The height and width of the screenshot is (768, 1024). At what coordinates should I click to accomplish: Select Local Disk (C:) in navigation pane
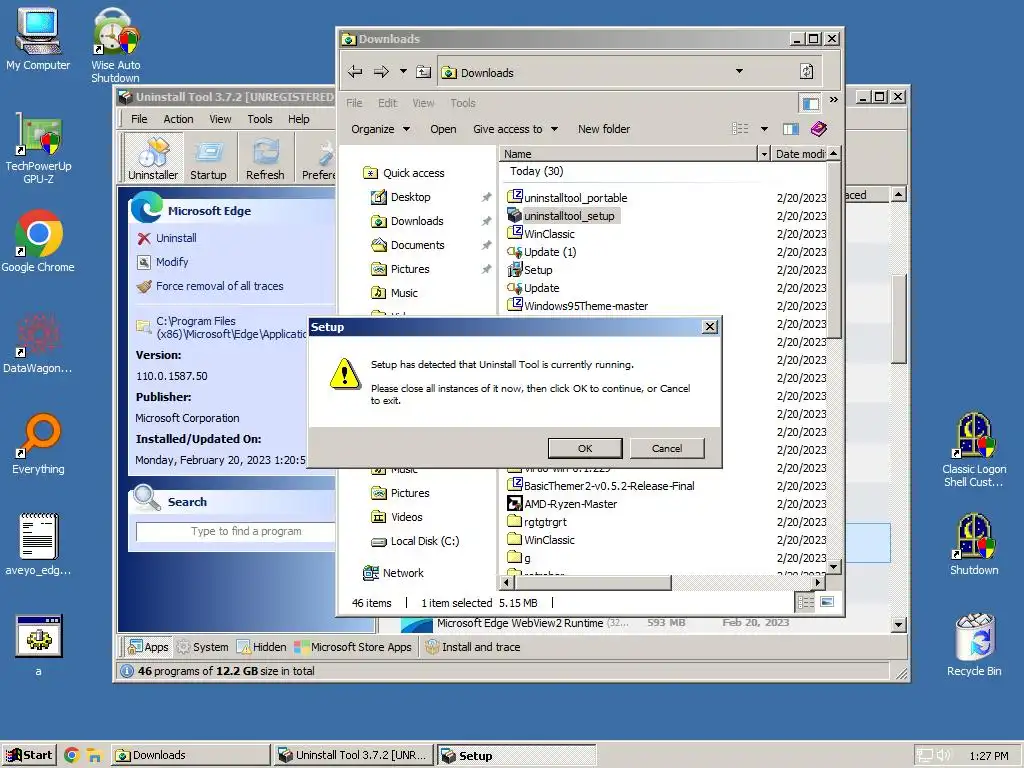click(x=415, y=541)
